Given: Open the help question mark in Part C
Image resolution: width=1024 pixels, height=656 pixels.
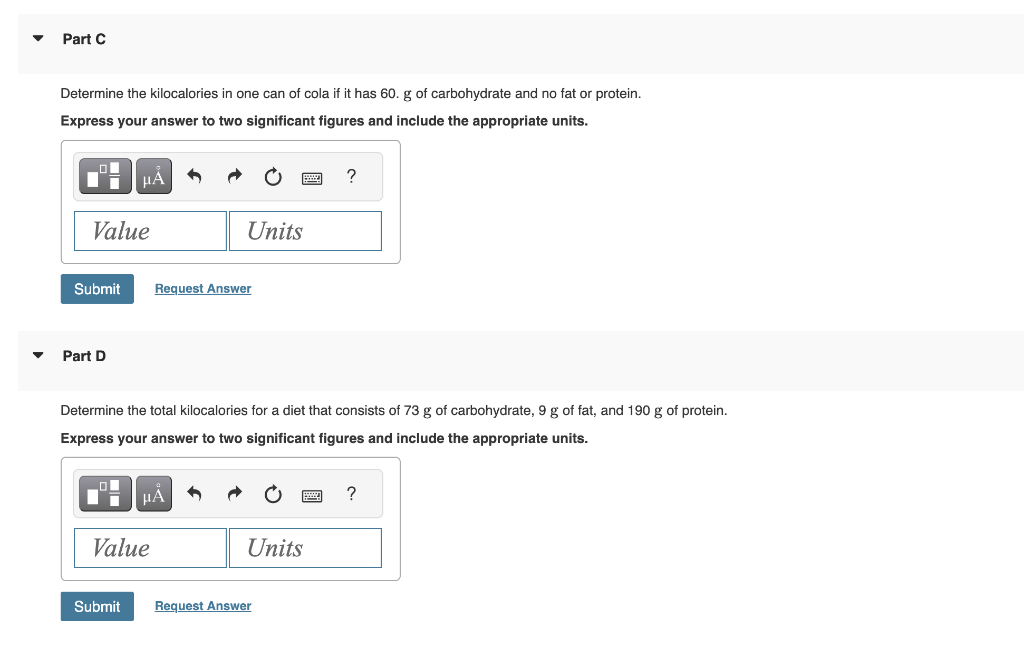Looking at the screenshot, I should tap(351, 176).
